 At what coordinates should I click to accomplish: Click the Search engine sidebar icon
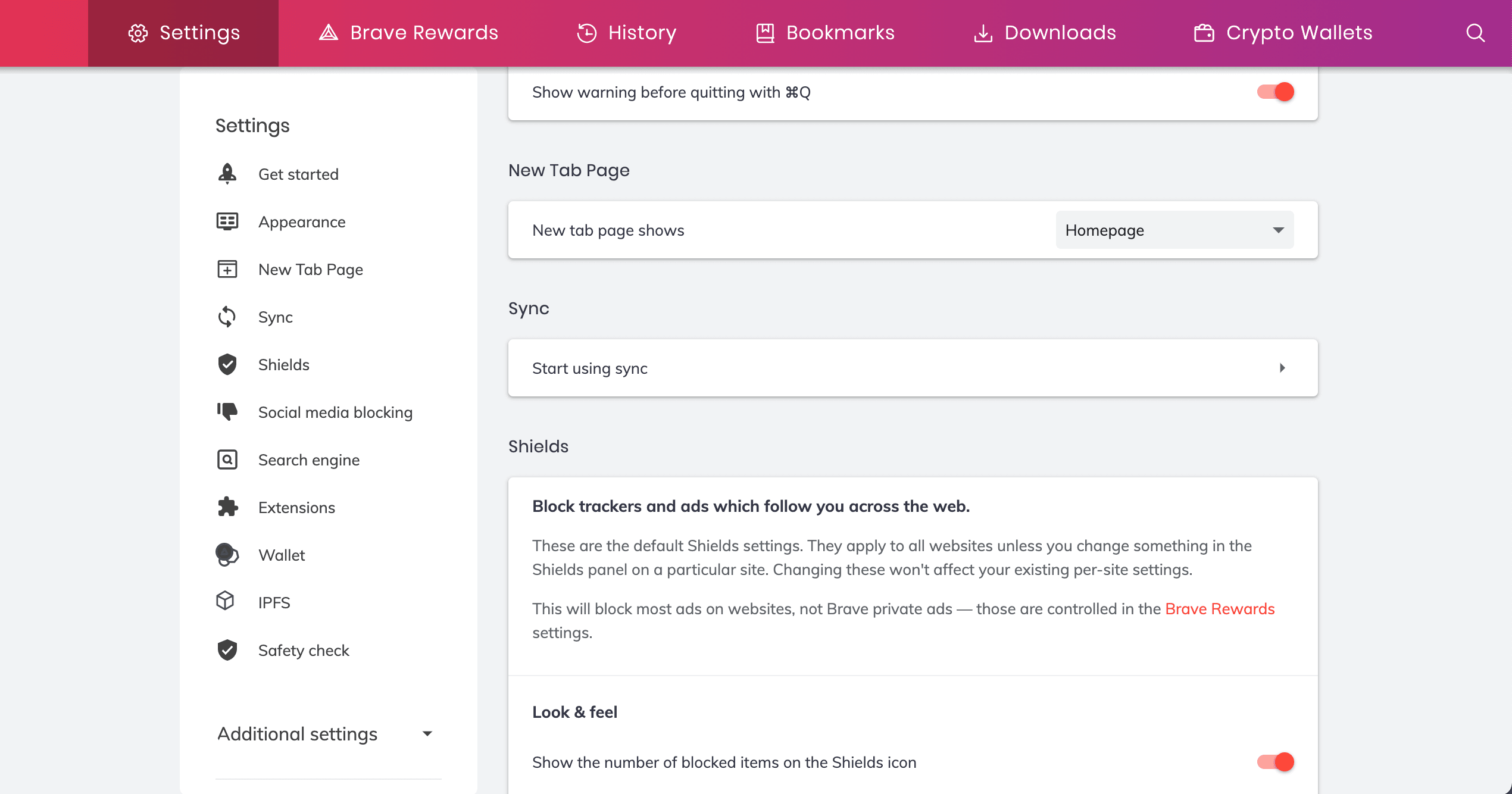(227, 459)
